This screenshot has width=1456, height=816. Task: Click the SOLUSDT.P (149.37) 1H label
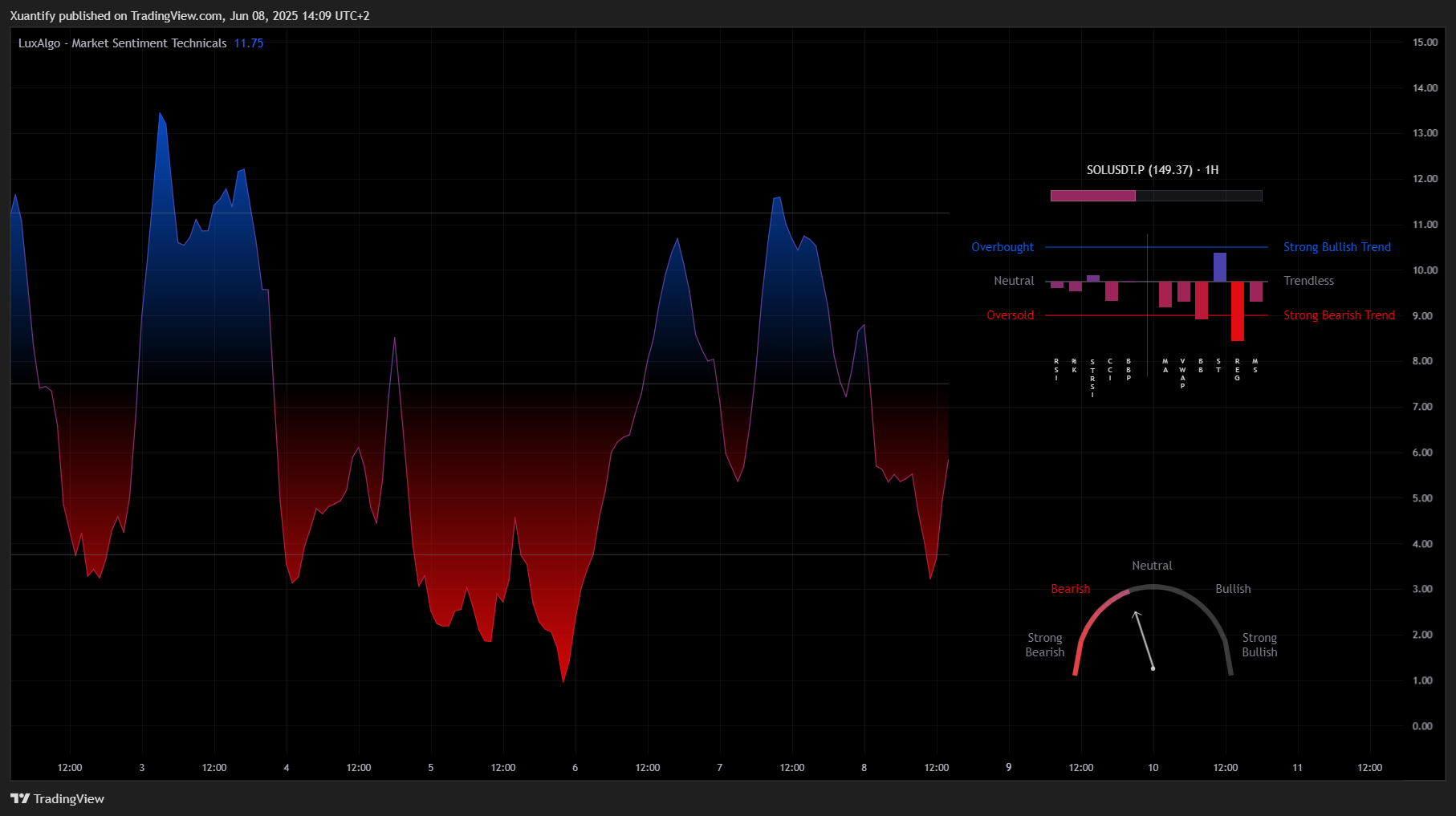(1153, 170)
